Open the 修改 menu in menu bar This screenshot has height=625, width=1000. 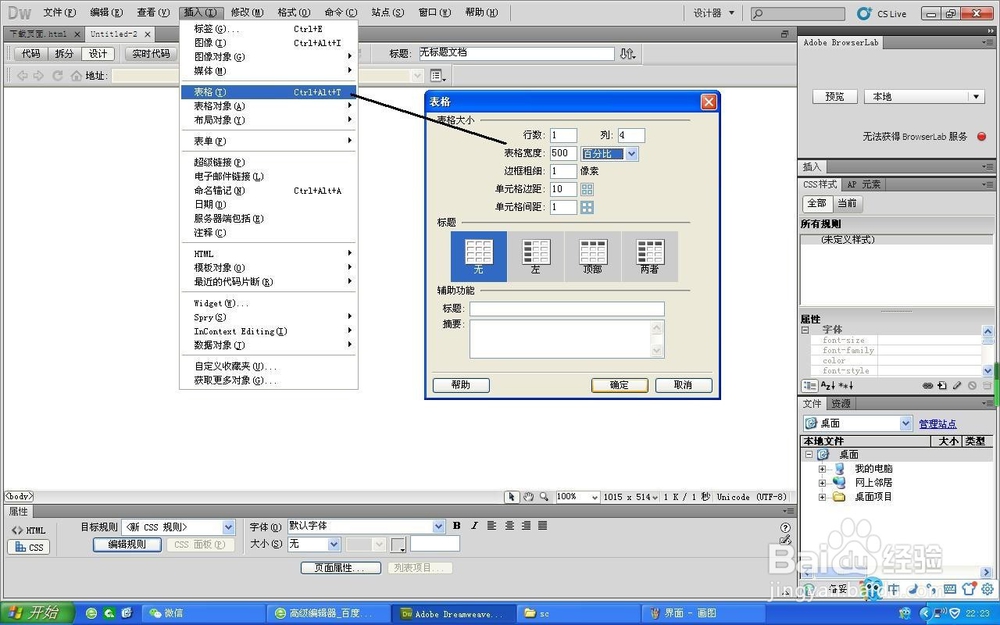pos(247,12)
